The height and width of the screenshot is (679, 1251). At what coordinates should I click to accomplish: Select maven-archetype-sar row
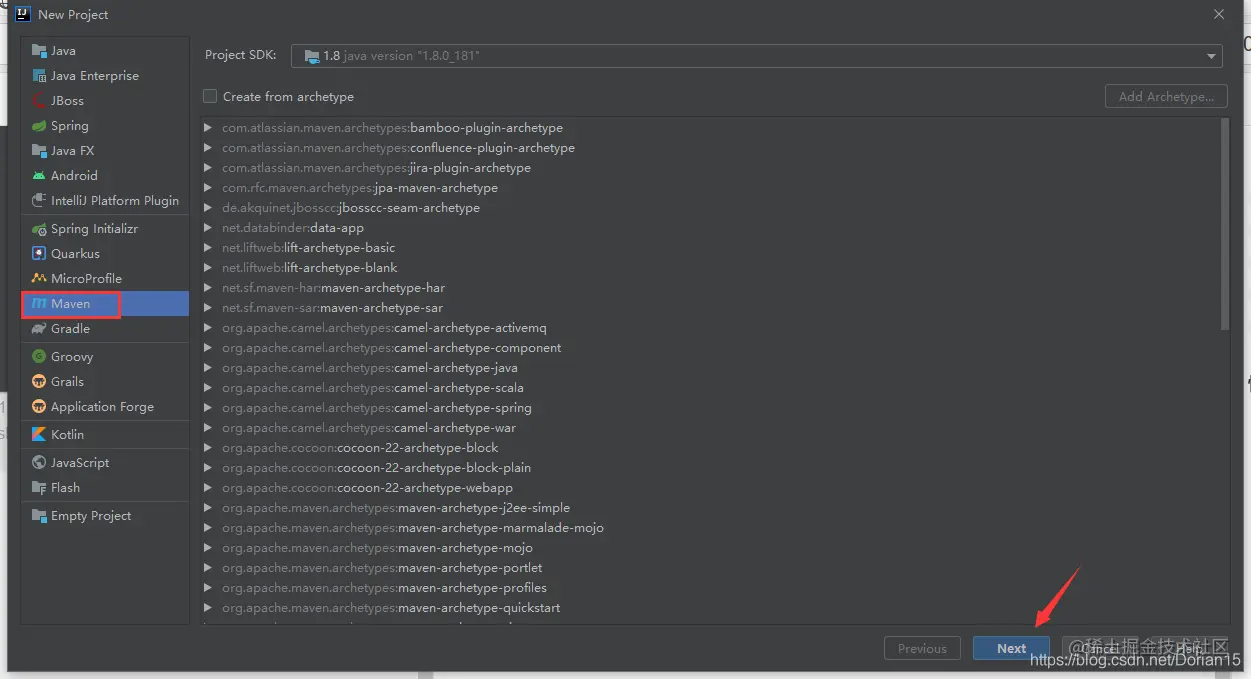[x=711, y=308]
